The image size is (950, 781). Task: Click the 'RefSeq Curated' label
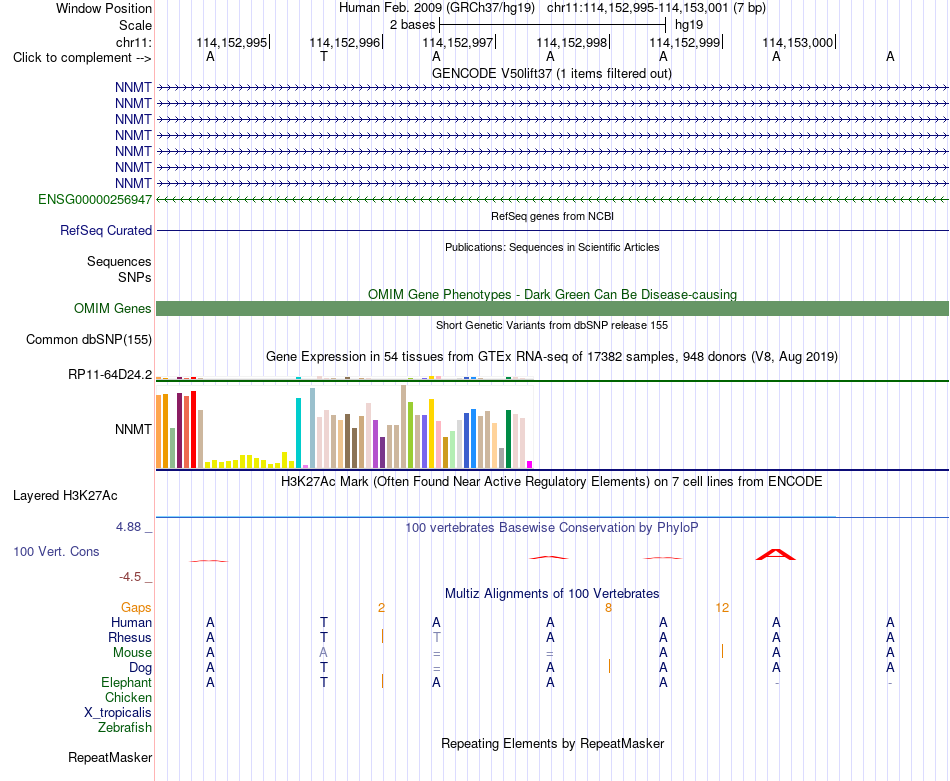click(x=105, y=230)
